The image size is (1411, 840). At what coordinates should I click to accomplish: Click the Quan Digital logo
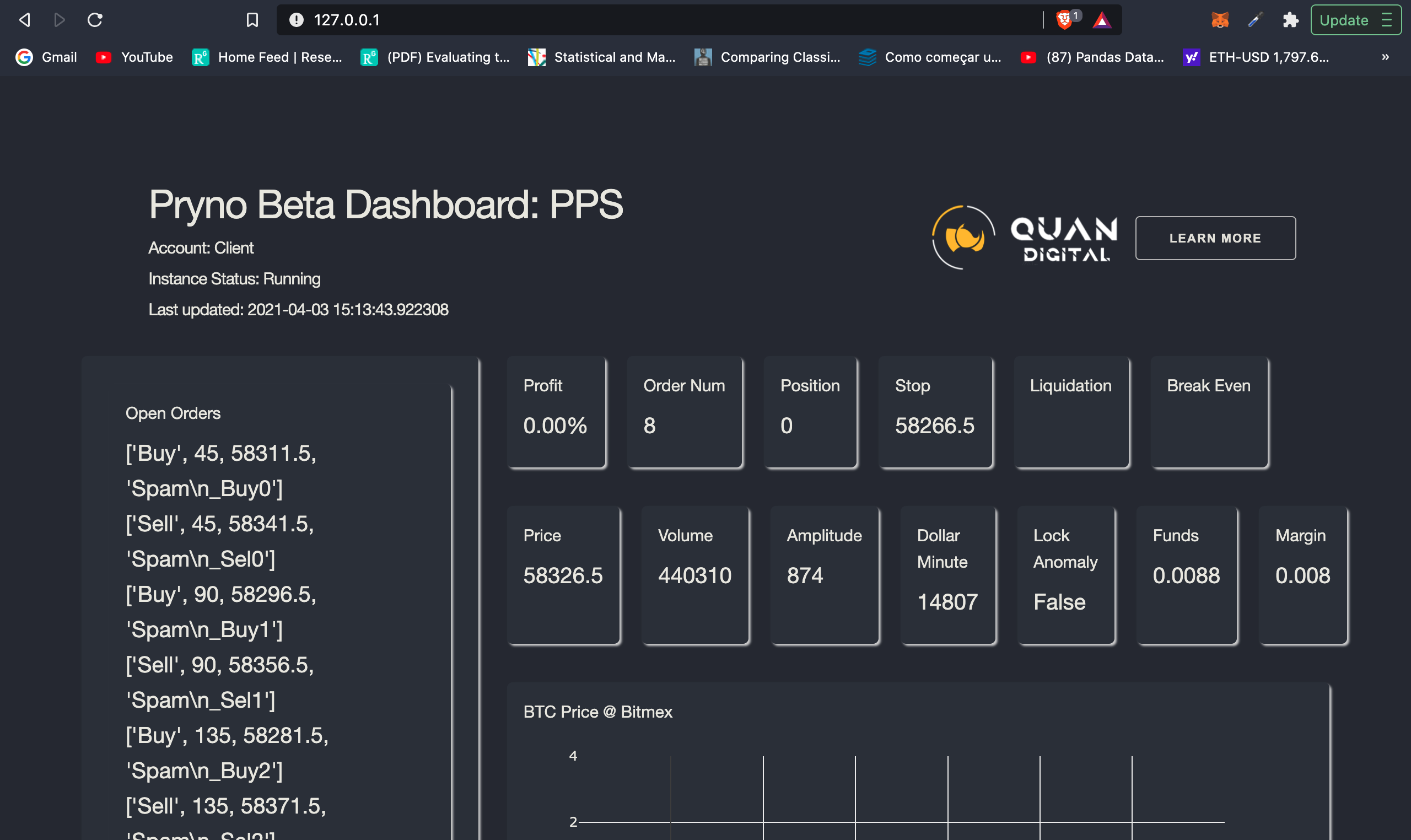(x=1025, y=238)
